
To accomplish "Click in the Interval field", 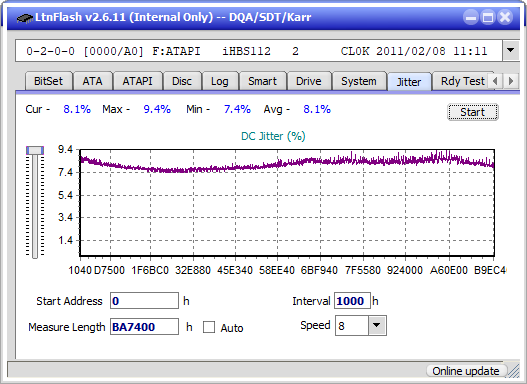I will [352, 300].
